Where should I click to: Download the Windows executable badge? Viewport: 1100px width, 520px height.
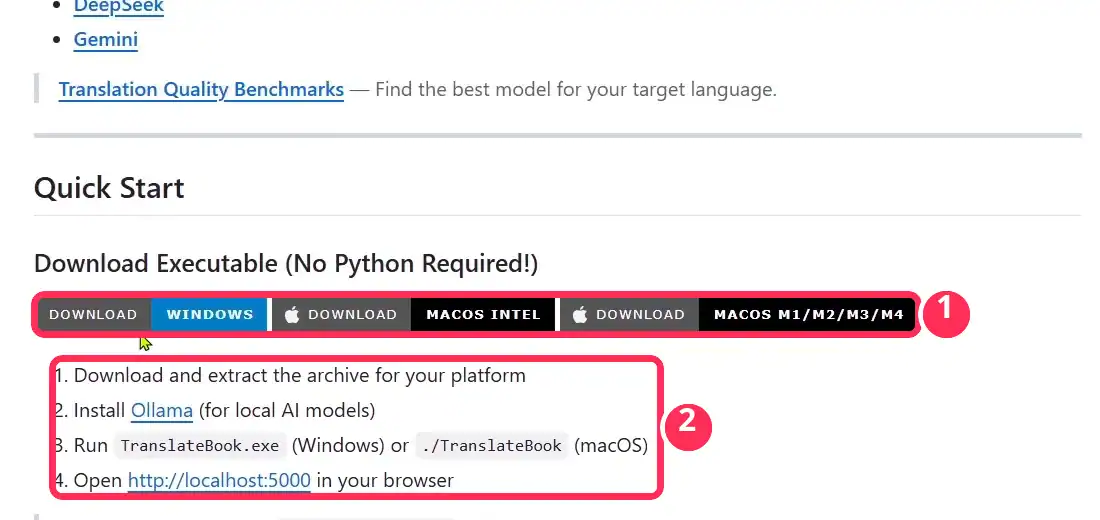(152, 314)
